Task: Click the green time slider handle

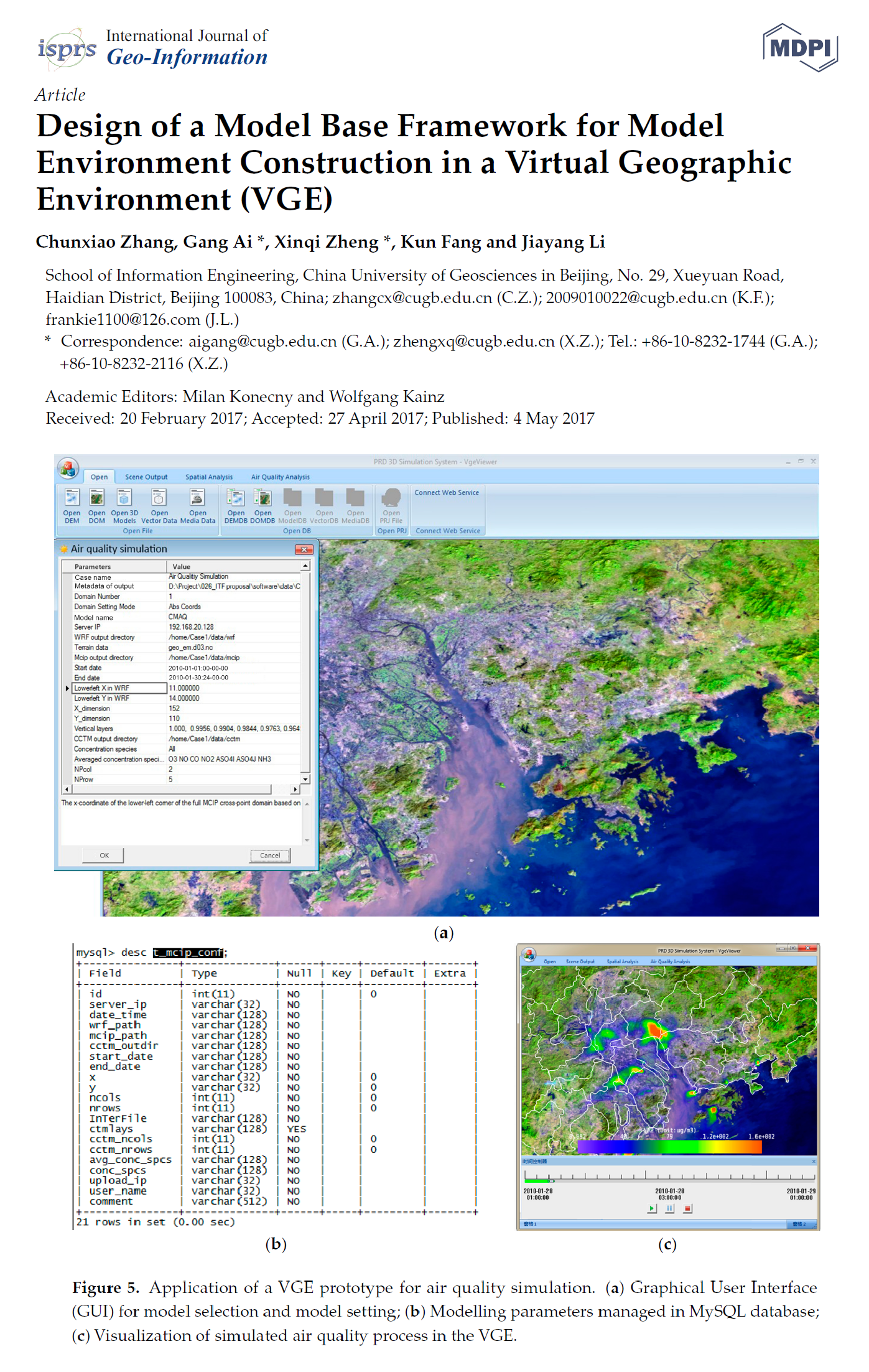Action: coord(551,1180)
